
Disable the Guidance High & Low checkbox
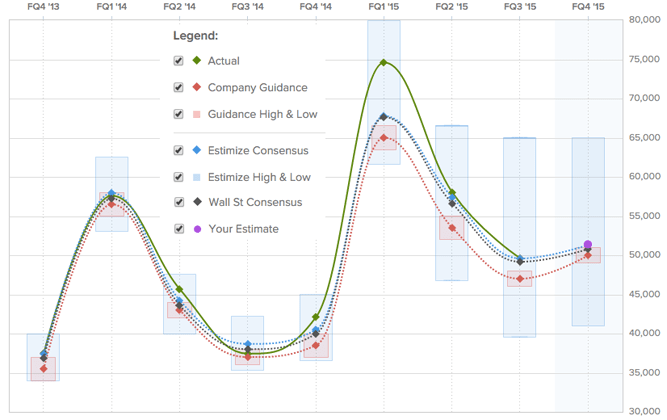[179, 114]
